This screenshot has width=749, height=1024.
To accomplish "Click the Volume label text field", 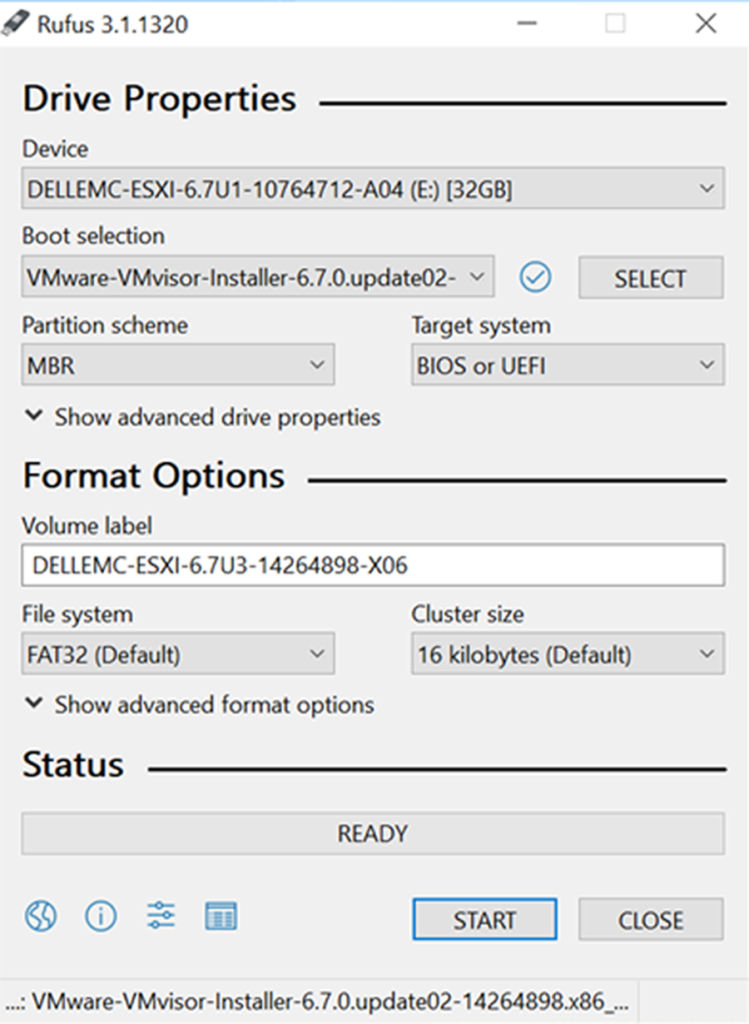I will [x=372, y=565].
